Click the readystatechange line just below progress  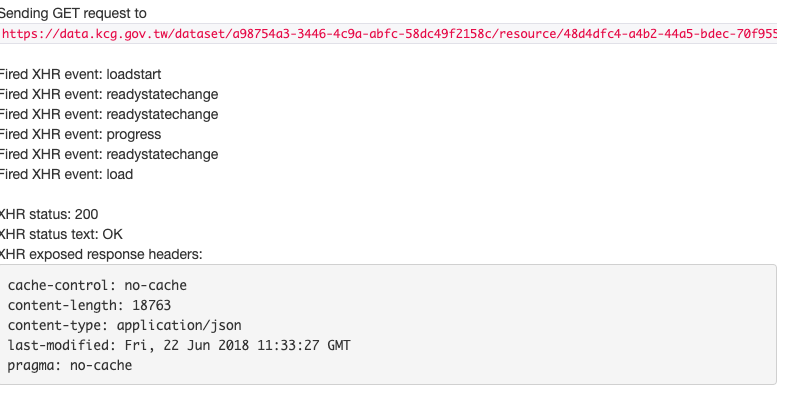coord(108,154)
